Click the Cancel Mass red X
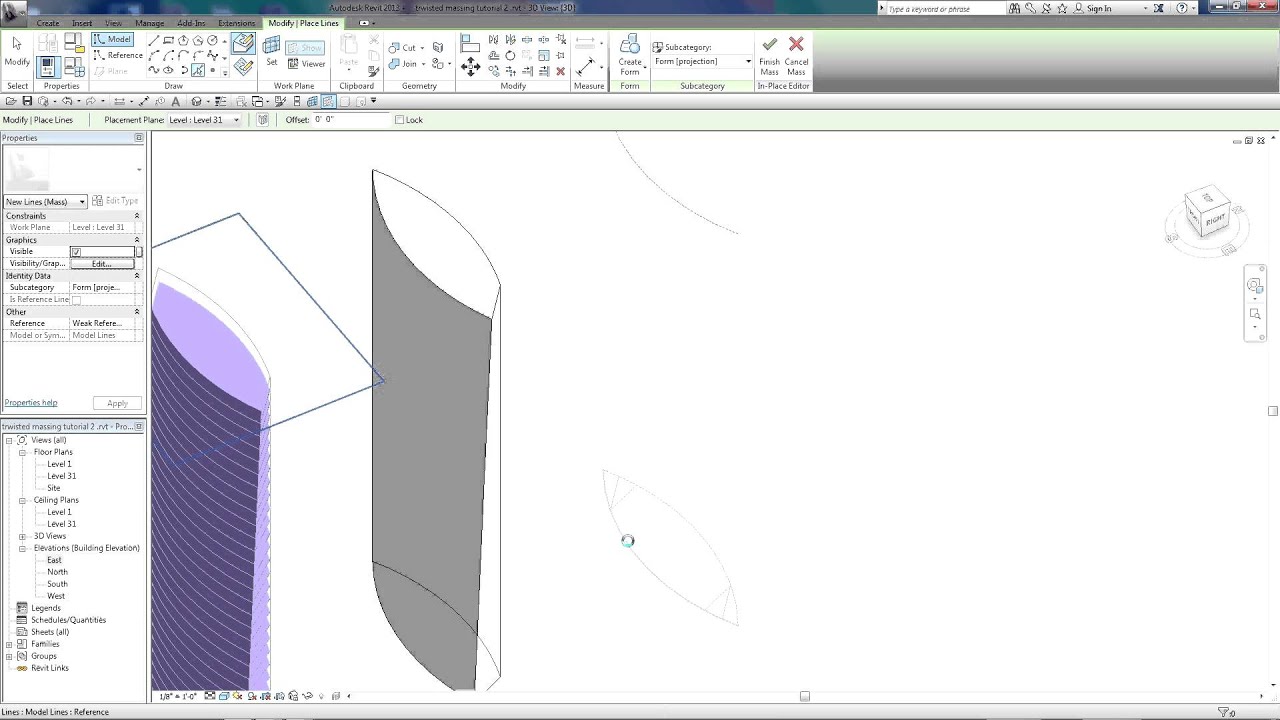 pyautogui.click(x=796, y=55)
